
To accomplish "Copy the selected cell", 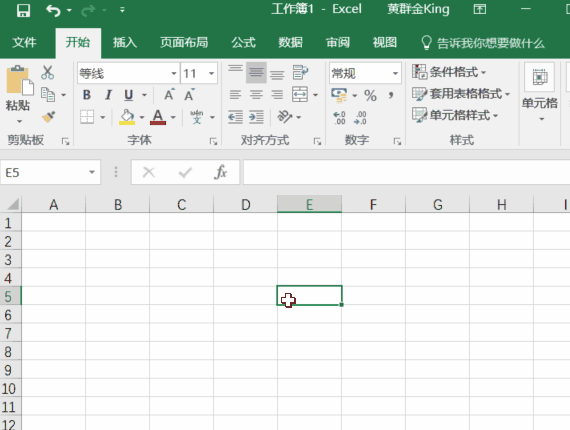I will (x=48, y=95).
